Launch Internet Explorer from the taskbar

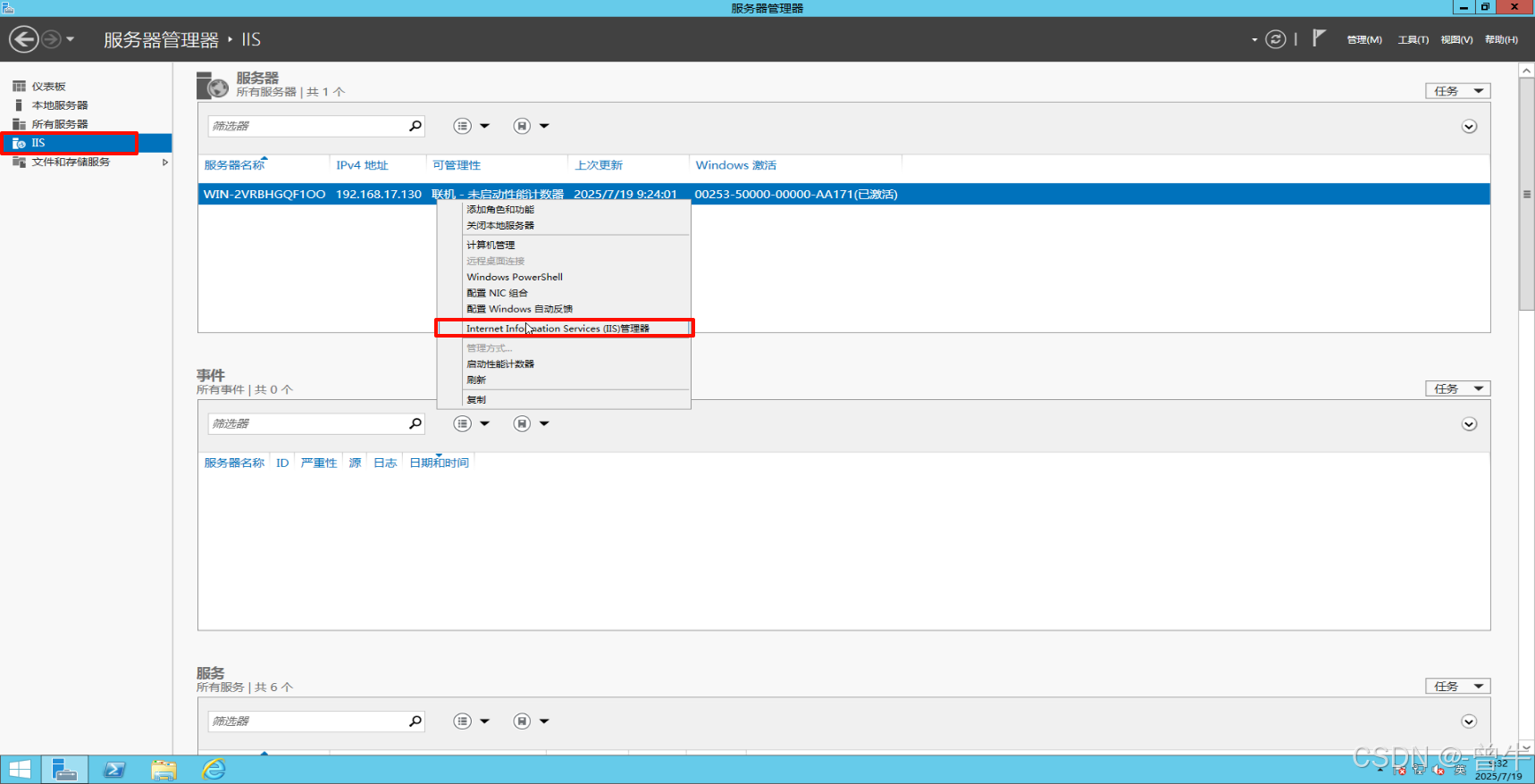pos(214,769)
